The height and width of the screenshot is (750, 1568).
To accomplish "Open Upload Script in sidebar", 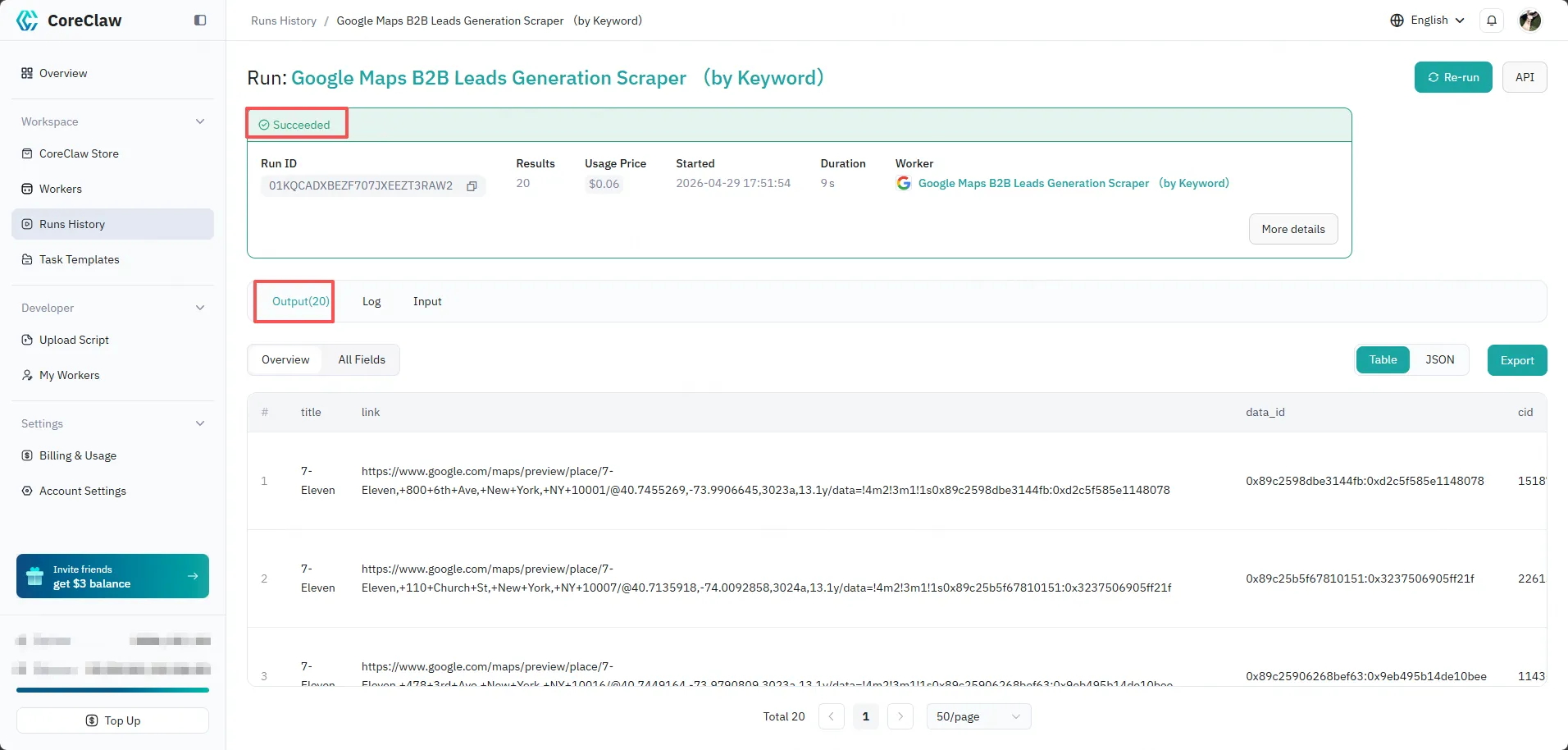I will click(x=112, y=340).
